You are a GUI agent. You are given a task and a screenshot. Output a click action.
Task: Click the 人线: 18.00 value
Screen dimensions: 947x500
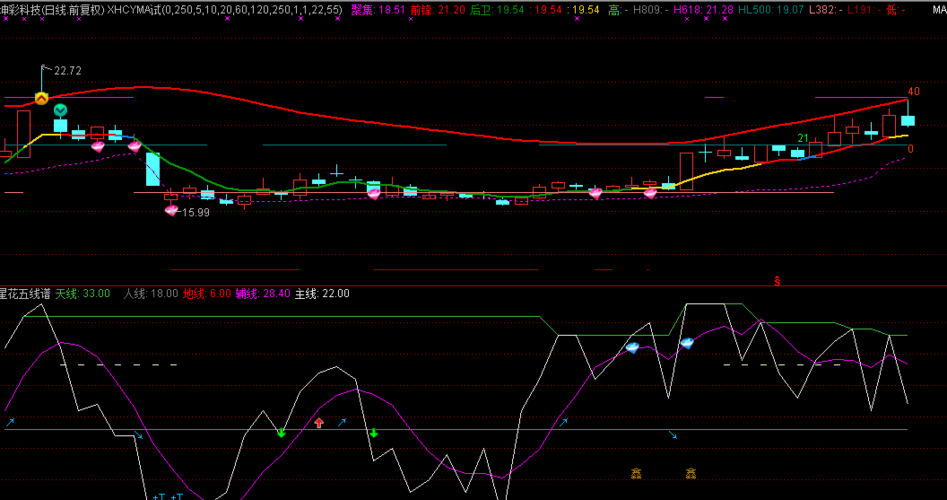(x=151, y=293)
